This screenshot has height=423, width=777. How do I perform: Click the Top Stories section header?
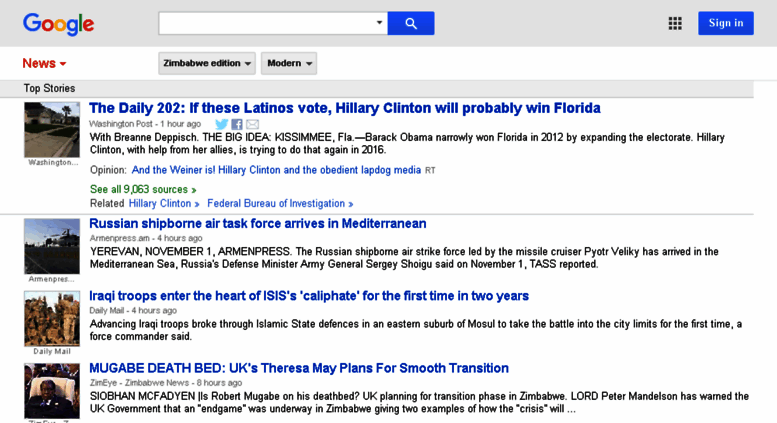50,88
